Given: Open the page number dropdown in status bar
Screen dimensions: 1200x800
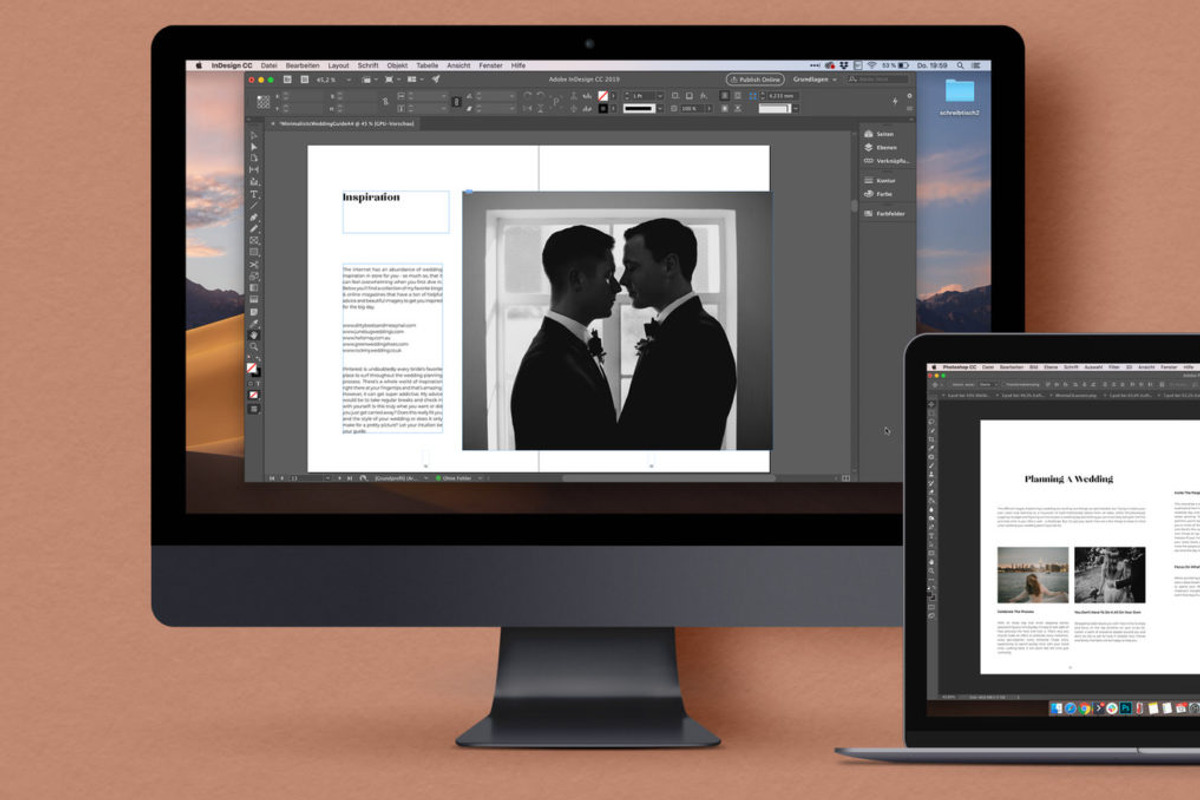Looking at the screenshot, I should point(328,478).
